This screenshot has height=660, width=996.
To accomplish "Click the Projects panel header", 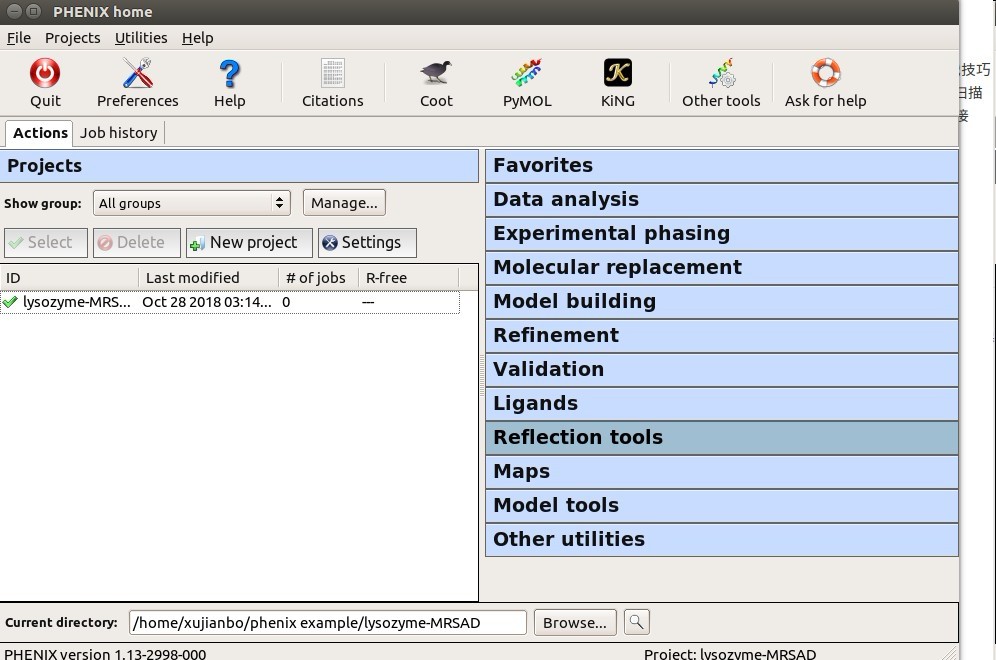I will [239, 166].
